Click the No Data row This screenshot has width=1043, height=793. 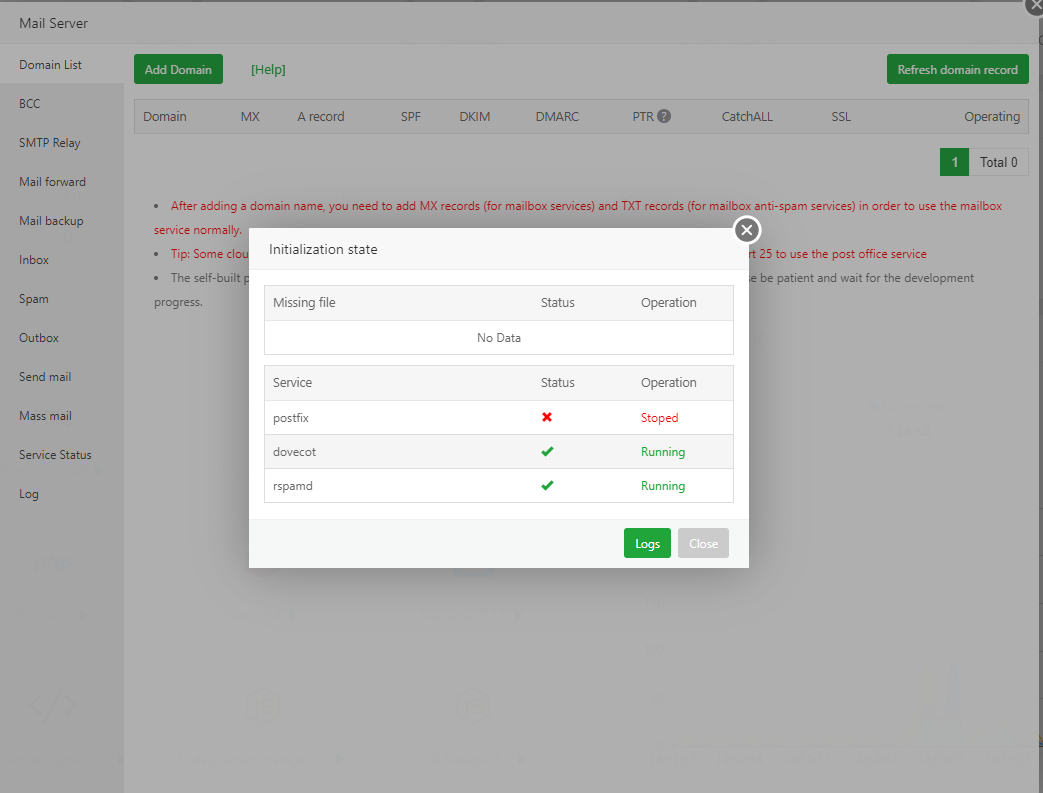pyautogui.click(x=499, y=337)
